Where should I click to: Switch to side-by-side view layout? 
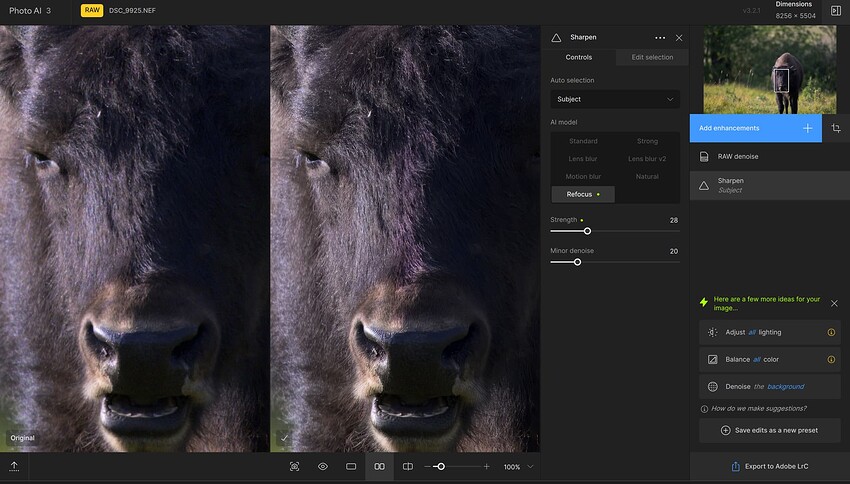click(x=379, y=467)
